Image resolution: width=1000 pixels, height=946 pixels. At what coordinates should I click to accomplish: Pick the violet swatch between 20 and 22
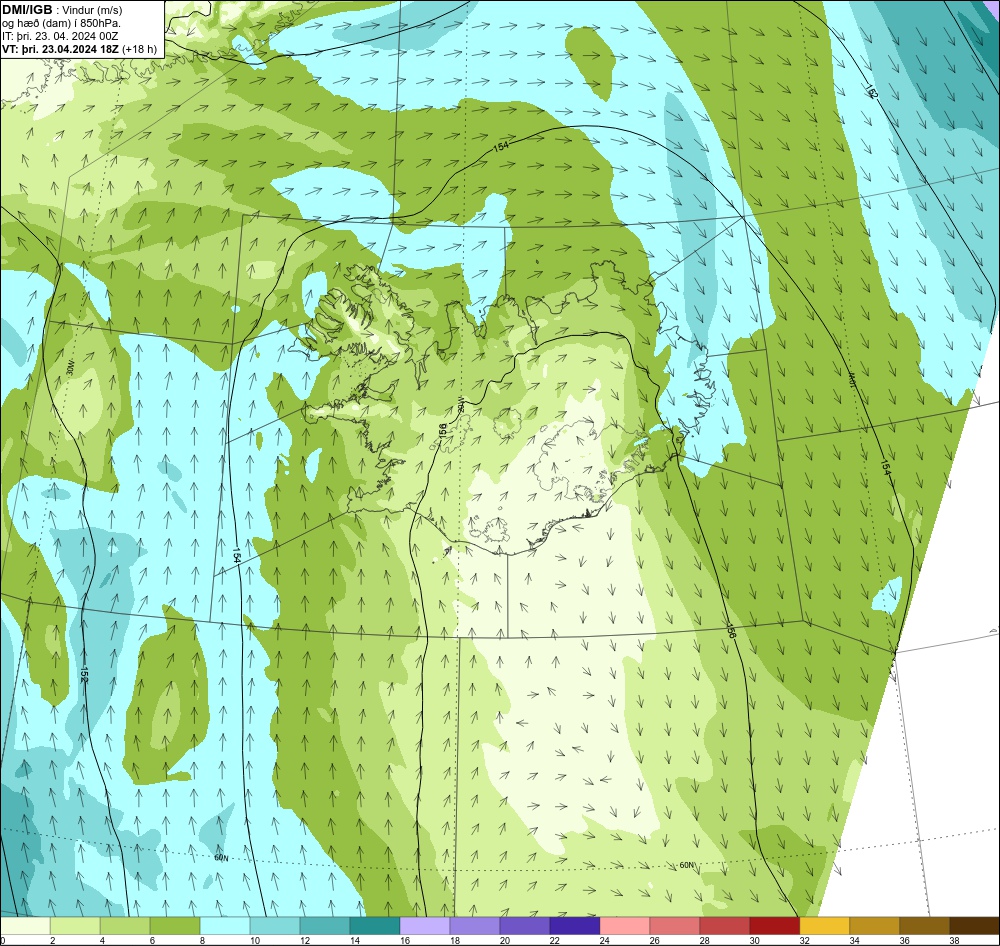pyautogui.click(x=525, y=926)
